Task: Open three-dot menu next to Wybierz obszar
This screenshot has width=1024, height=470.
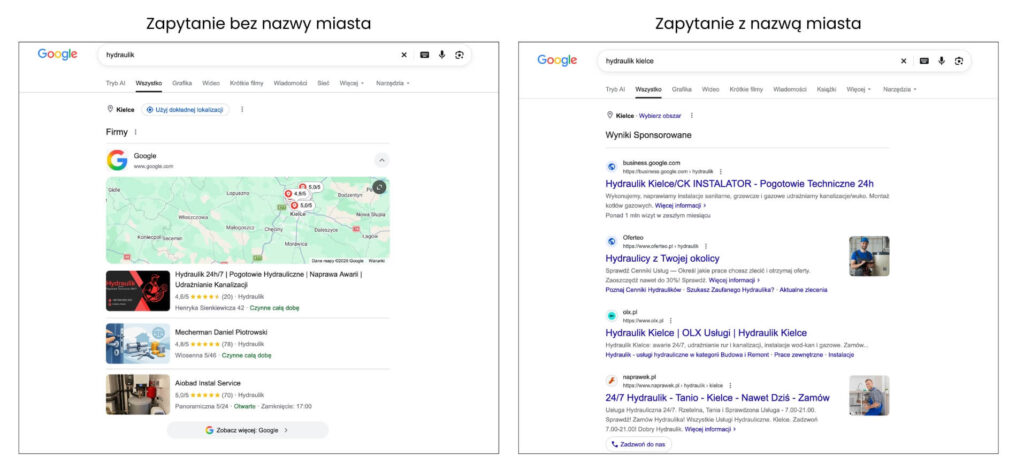Action: [x=692, y=116]
